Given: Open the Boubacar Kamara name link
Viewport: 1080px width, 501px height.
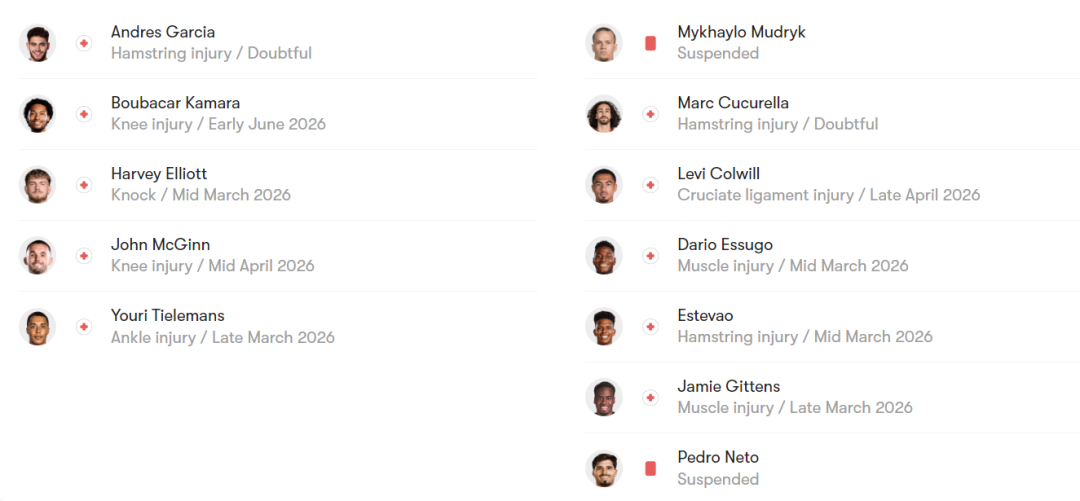Looking at the screenshot, I should tap(175, 103).
